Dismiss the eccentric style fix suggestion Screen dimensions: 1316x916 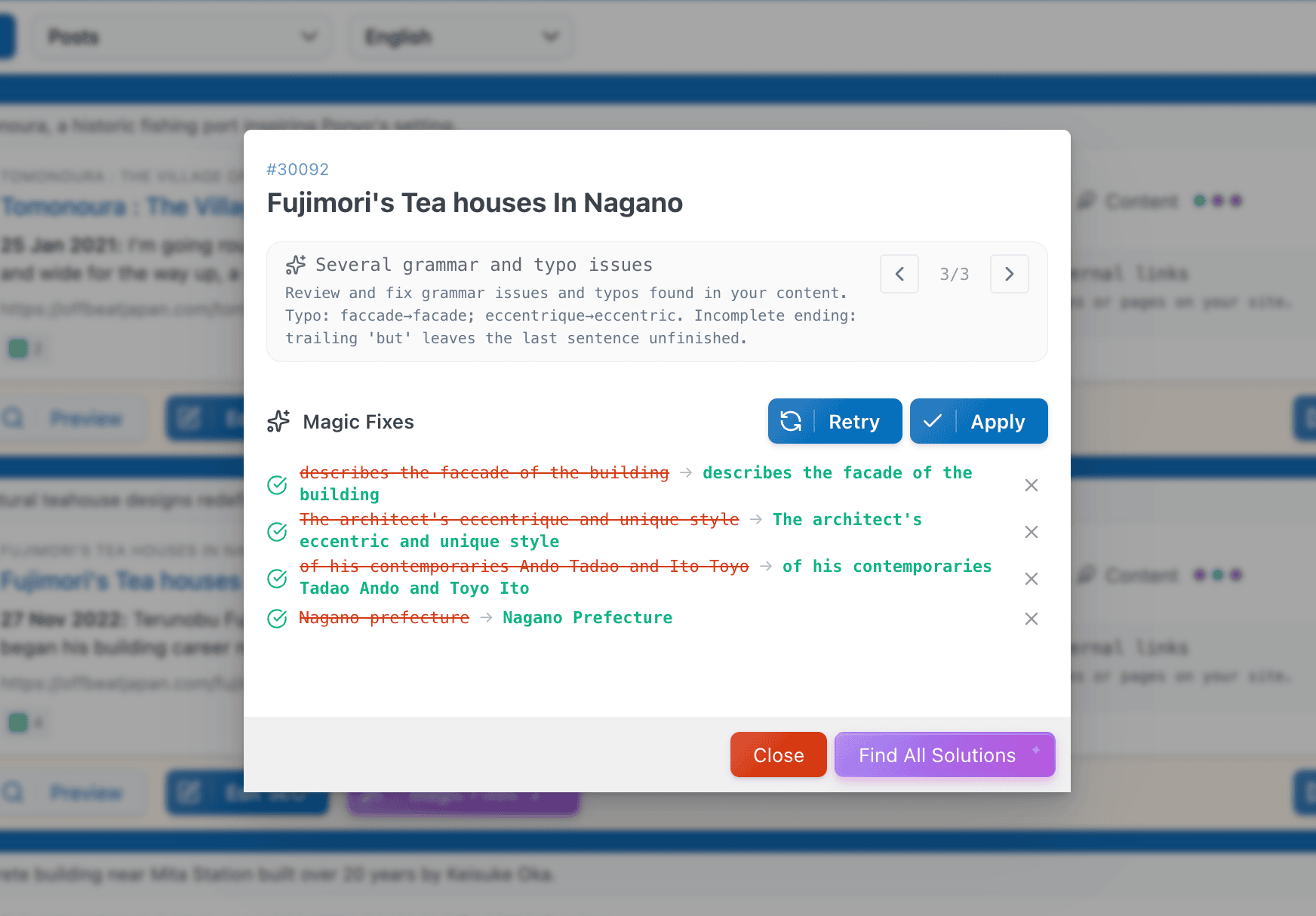[x=1031, y=532]
